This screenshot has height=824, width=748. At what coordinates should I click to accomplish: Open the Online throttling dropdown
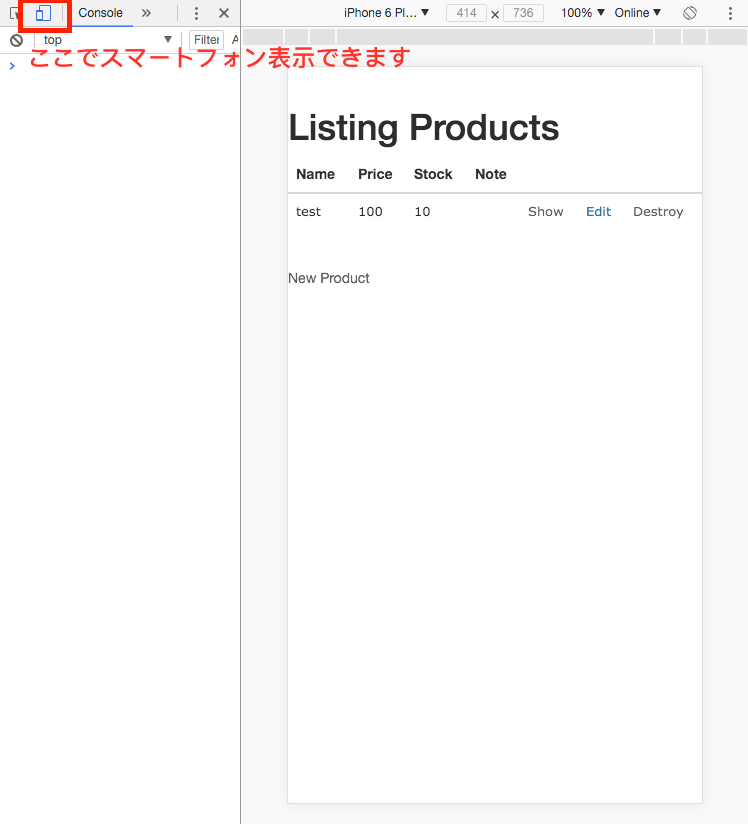[x=638, y=13]
